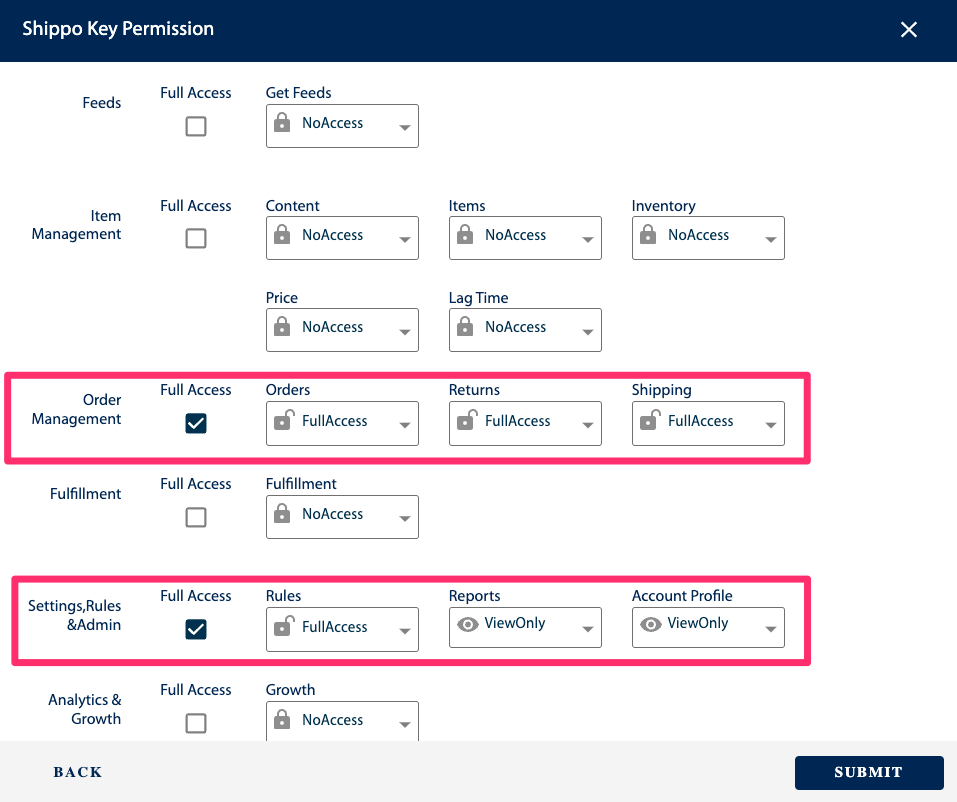
Task: Click the unlocked padlock icon in Rules
Action: click(x=283, y=627)
